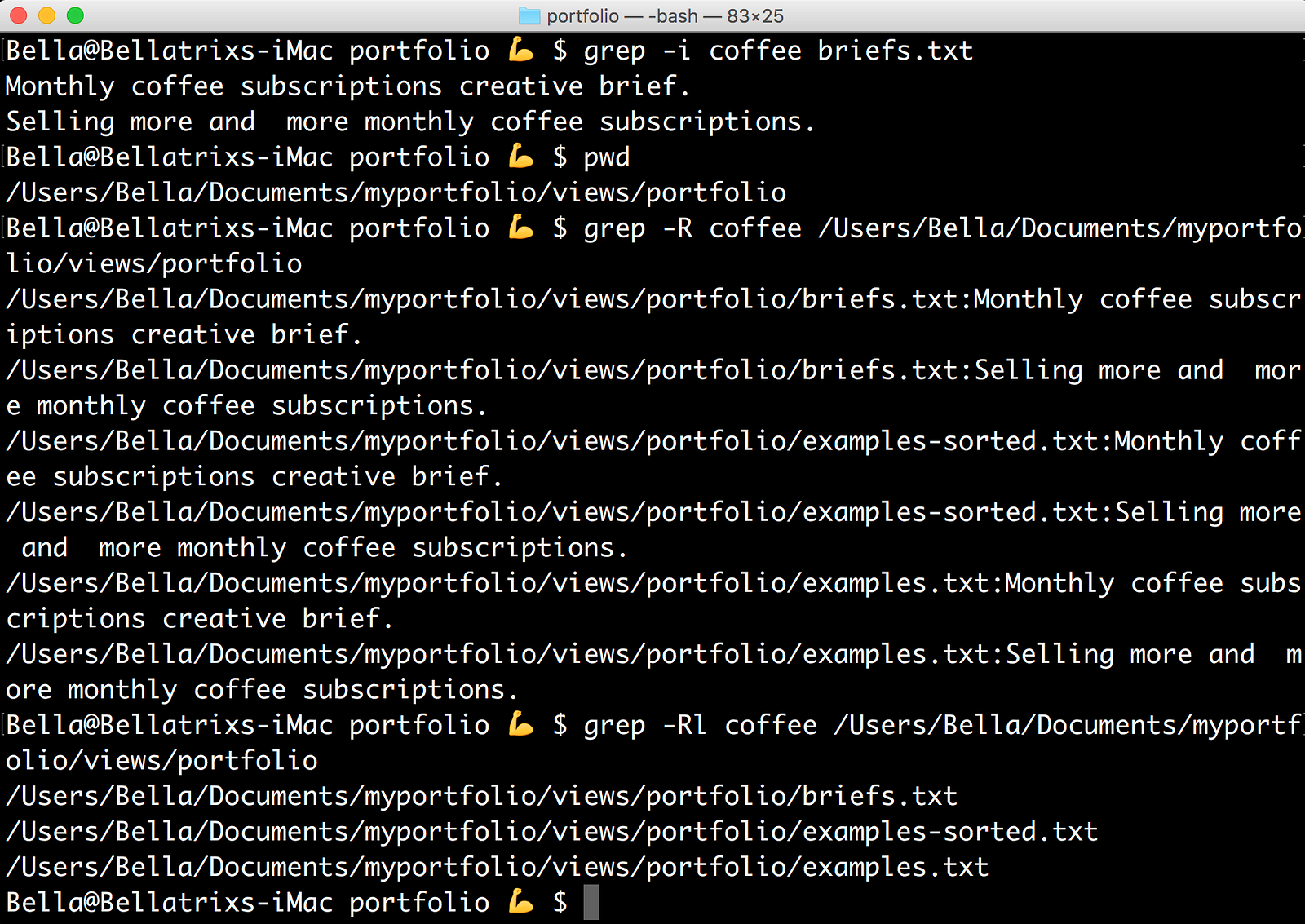Click the portfolio folder icon in title bar
Viewport: 1305px width, 924px height.
(529, 15)
